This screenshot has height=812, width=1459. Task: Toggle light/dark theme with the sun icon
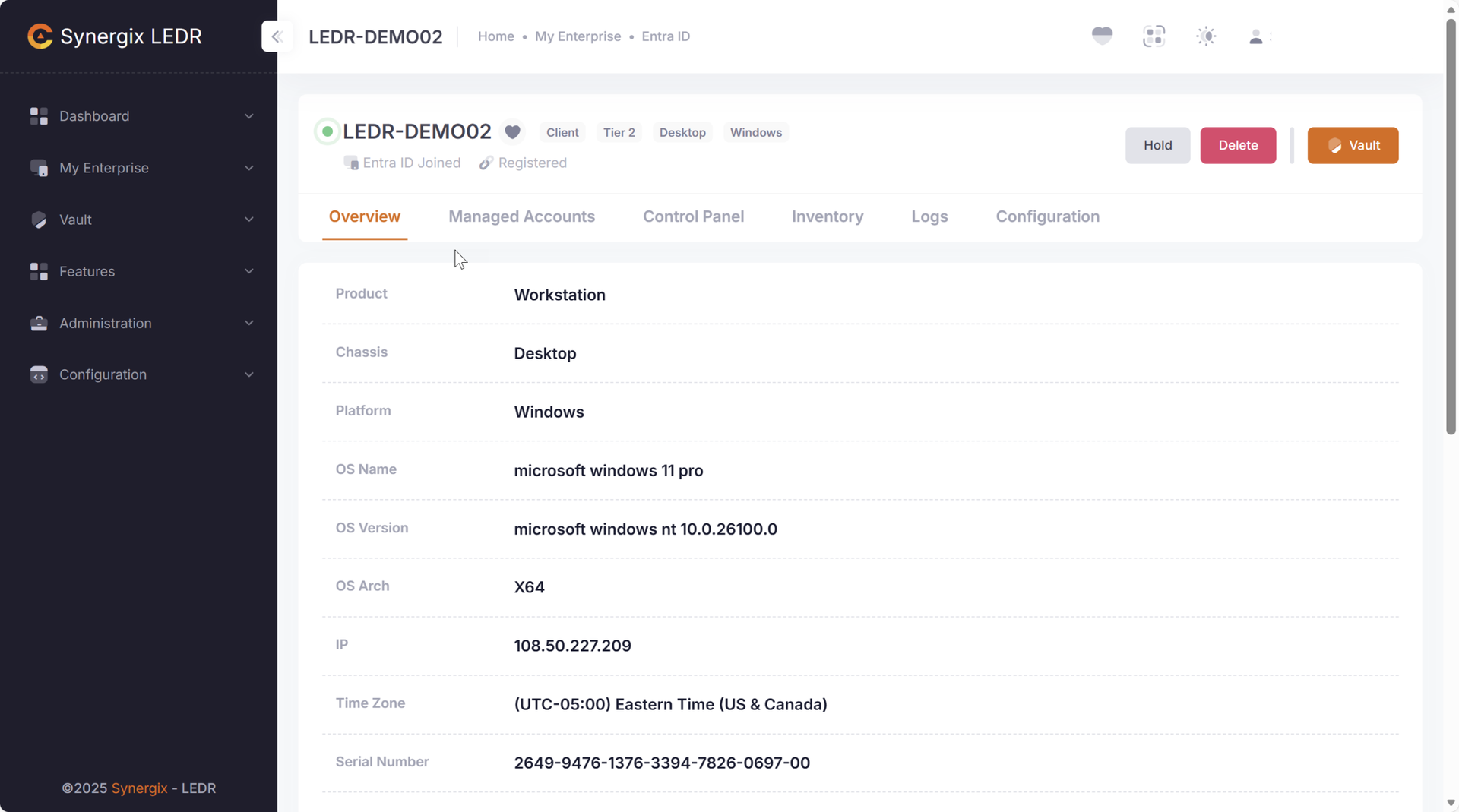tap(1205, 36)
